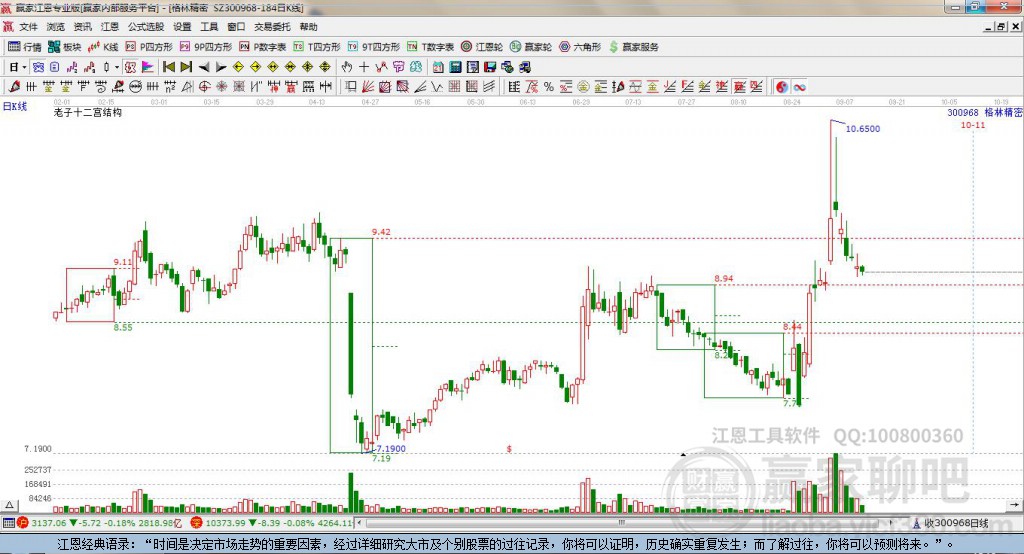Click the status bar grid icon
Viewport: 1024px width, 554px height.
click(x=8, y=523)
